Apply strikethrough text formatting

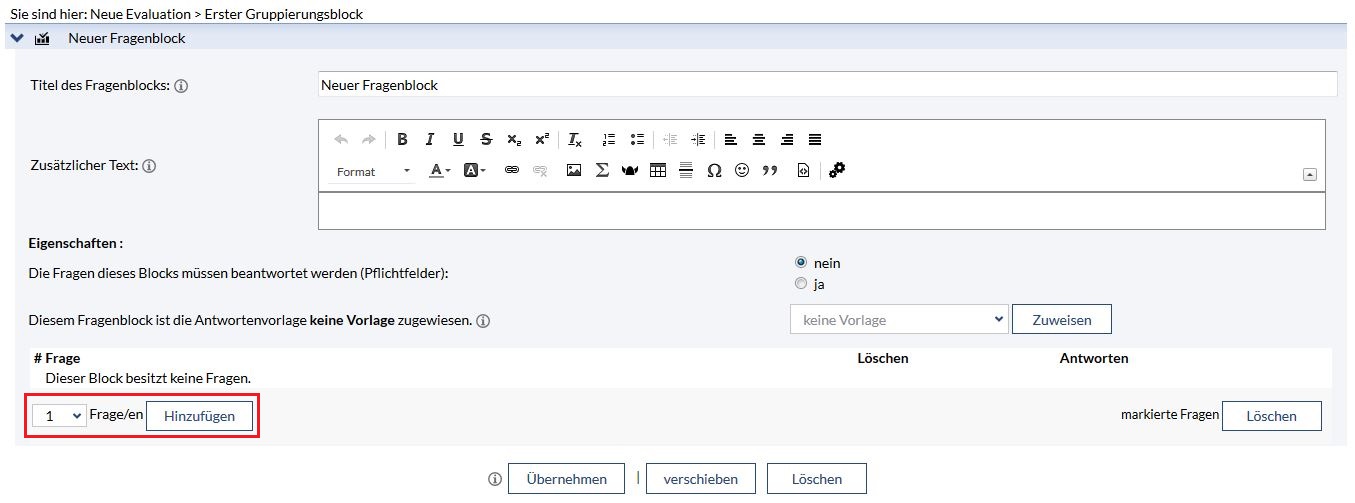(x=486, y=140)
